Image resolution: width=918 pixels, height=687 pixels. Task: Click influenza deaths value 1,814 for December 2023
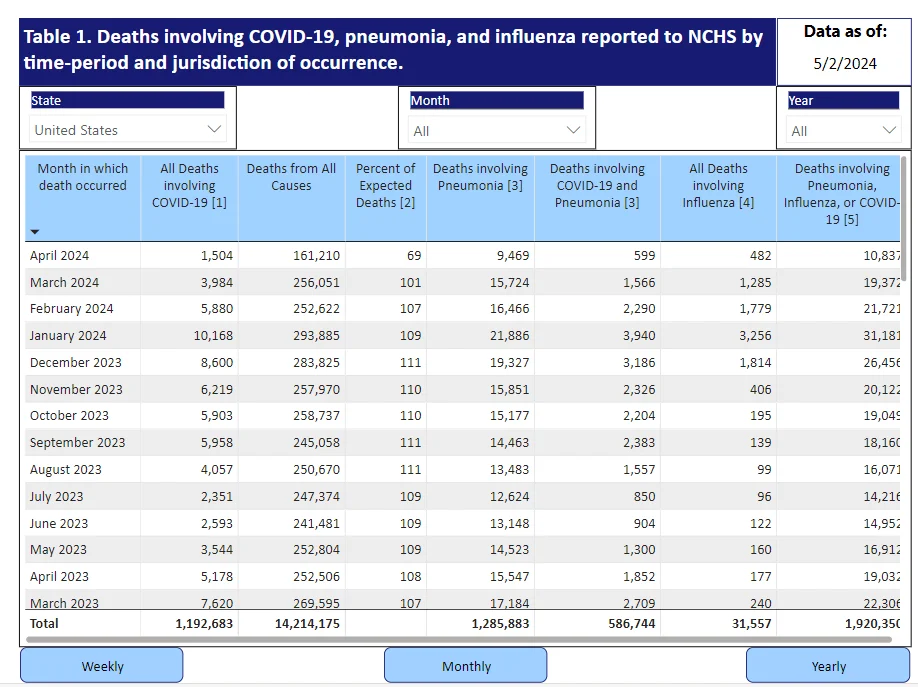click(x=755, y=363)
